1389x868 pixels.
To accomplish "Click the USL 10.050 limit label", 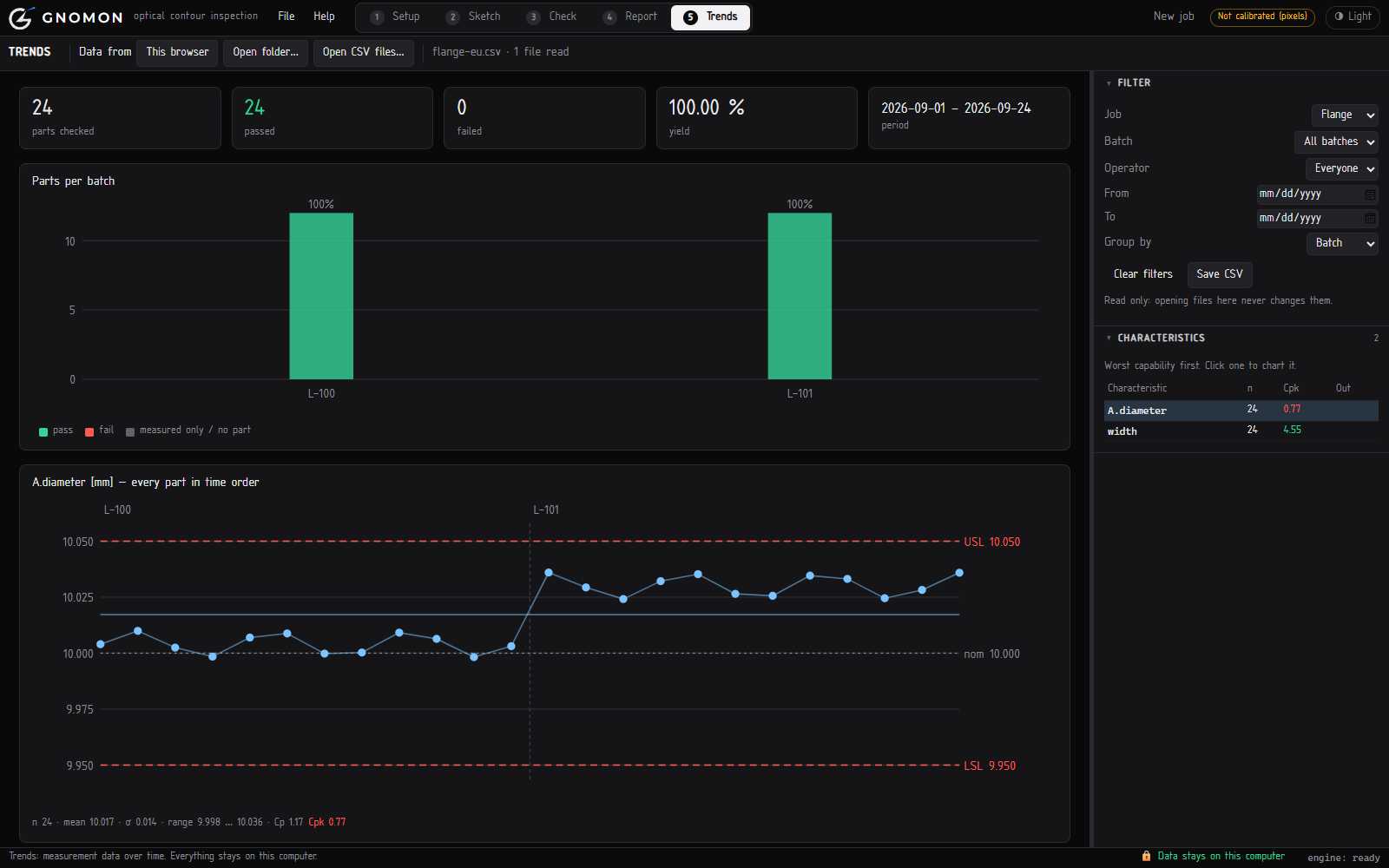I will click(x=992, y=542).
